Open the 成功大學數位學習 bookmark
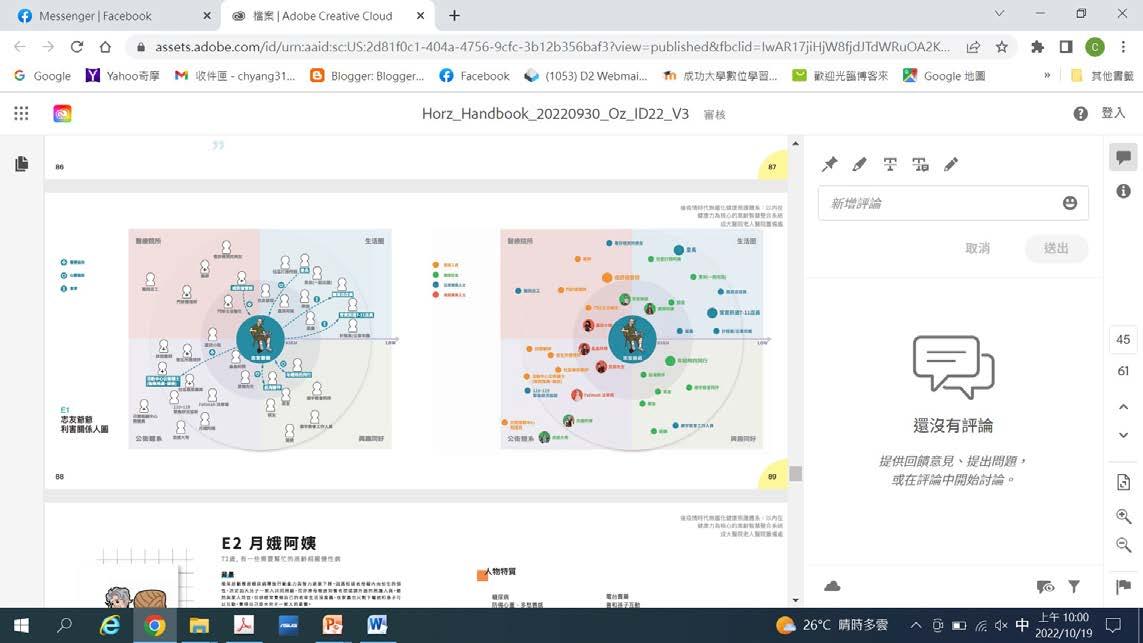The image size is (1143, 643). [719, 76]
